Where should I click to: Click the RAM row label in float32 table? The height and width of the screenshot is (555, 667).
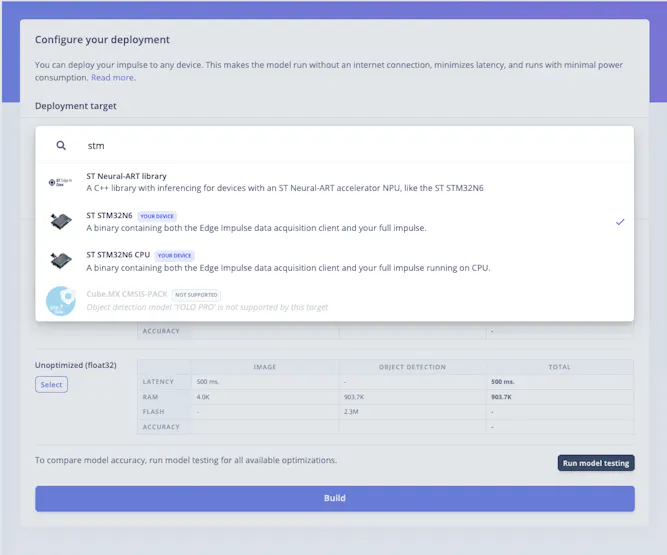150,397
